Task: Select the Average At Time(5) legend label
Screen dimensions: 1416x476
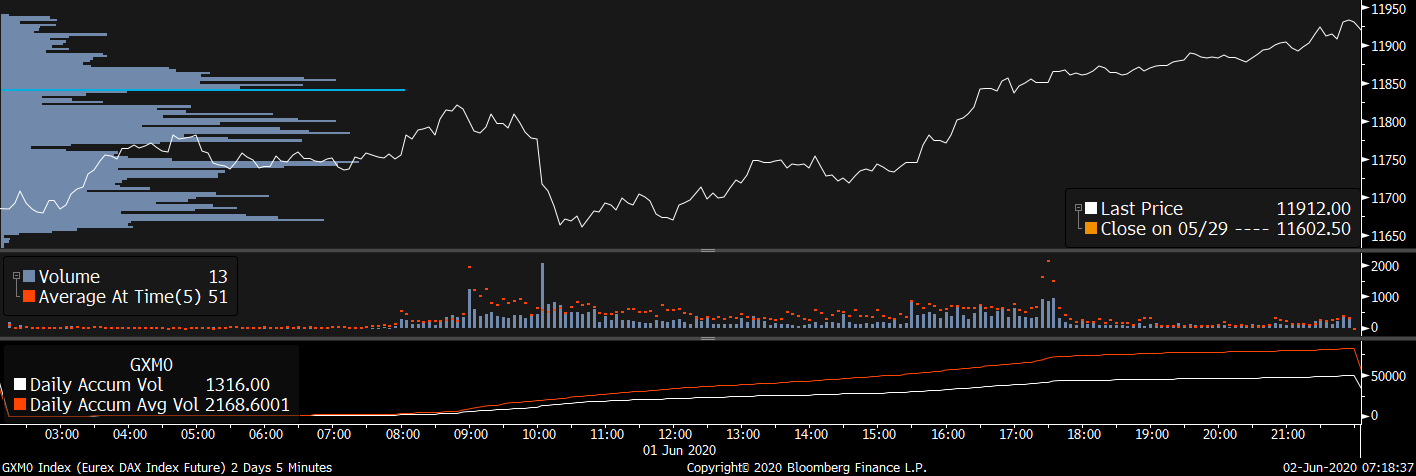Action: 121,296
